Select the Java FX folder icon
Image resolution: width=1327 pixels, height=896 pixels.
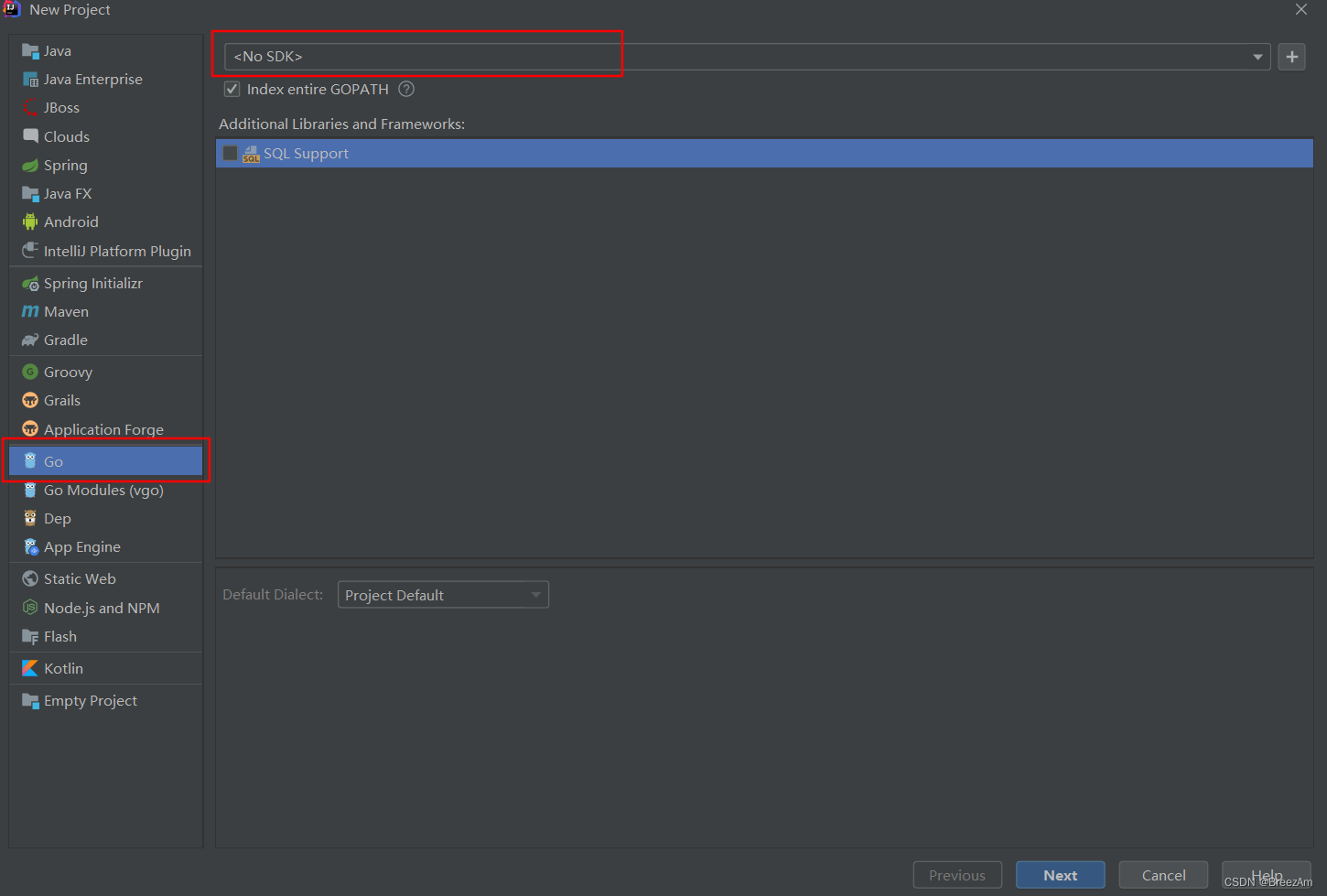click(x=30, y=194)
